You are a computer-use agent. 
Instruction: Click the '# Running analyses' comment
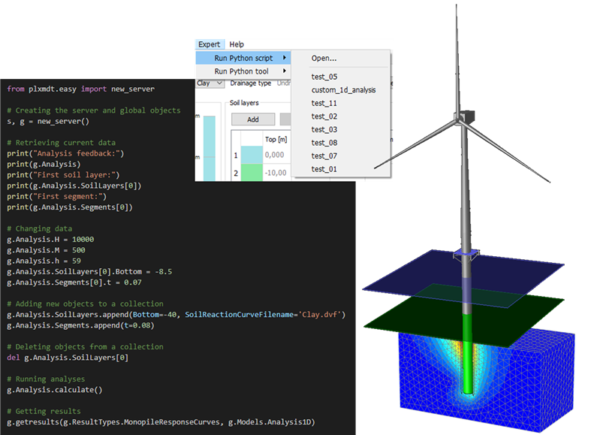46,379
